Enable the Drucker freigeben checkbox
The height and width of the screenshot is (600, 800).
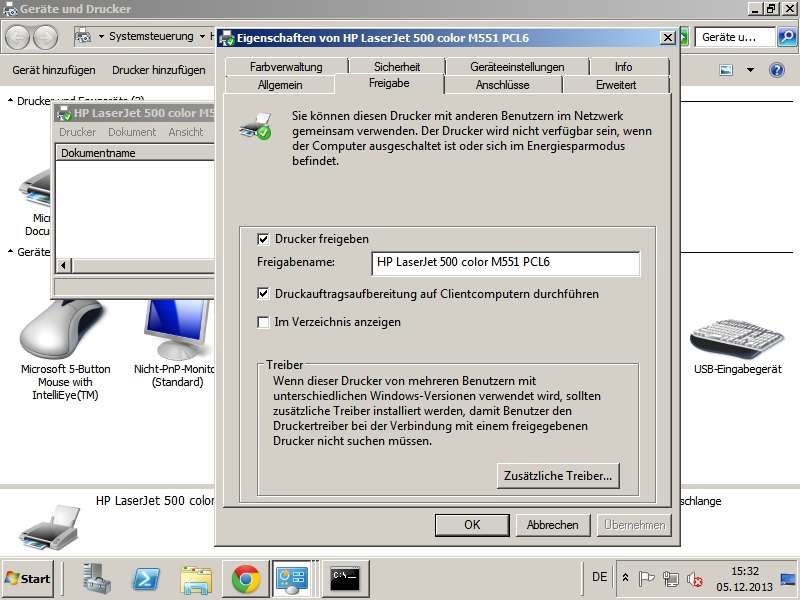click(x=263, y=239)
